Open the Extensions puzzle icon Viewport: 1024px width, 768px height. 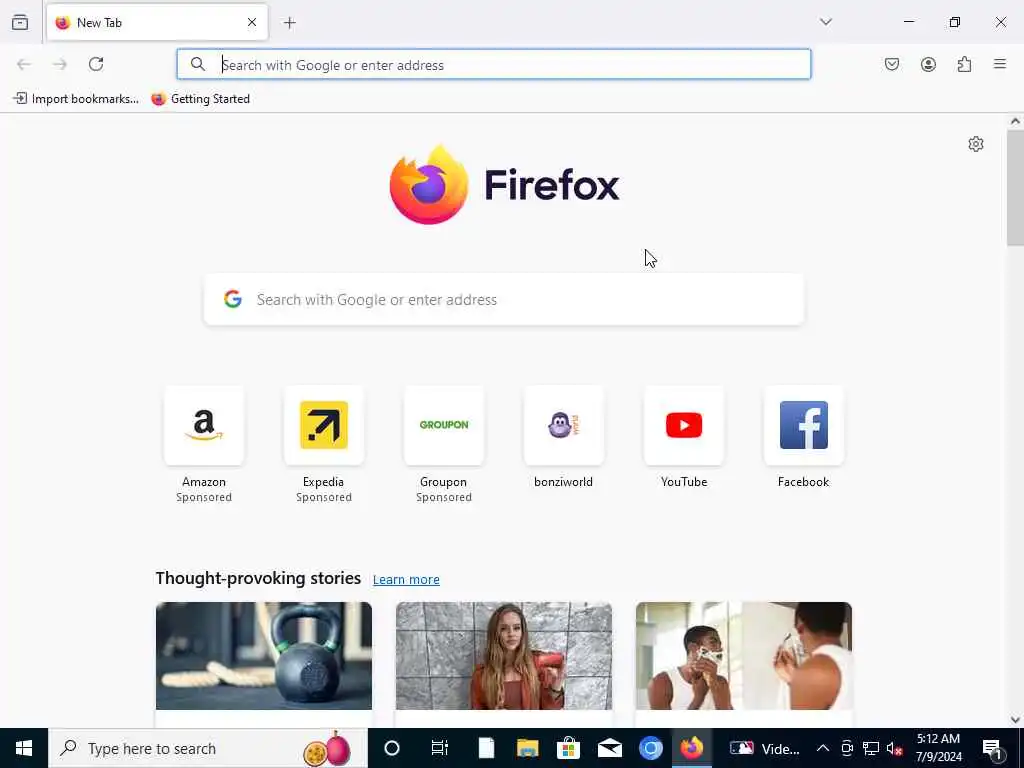point(964,64)
